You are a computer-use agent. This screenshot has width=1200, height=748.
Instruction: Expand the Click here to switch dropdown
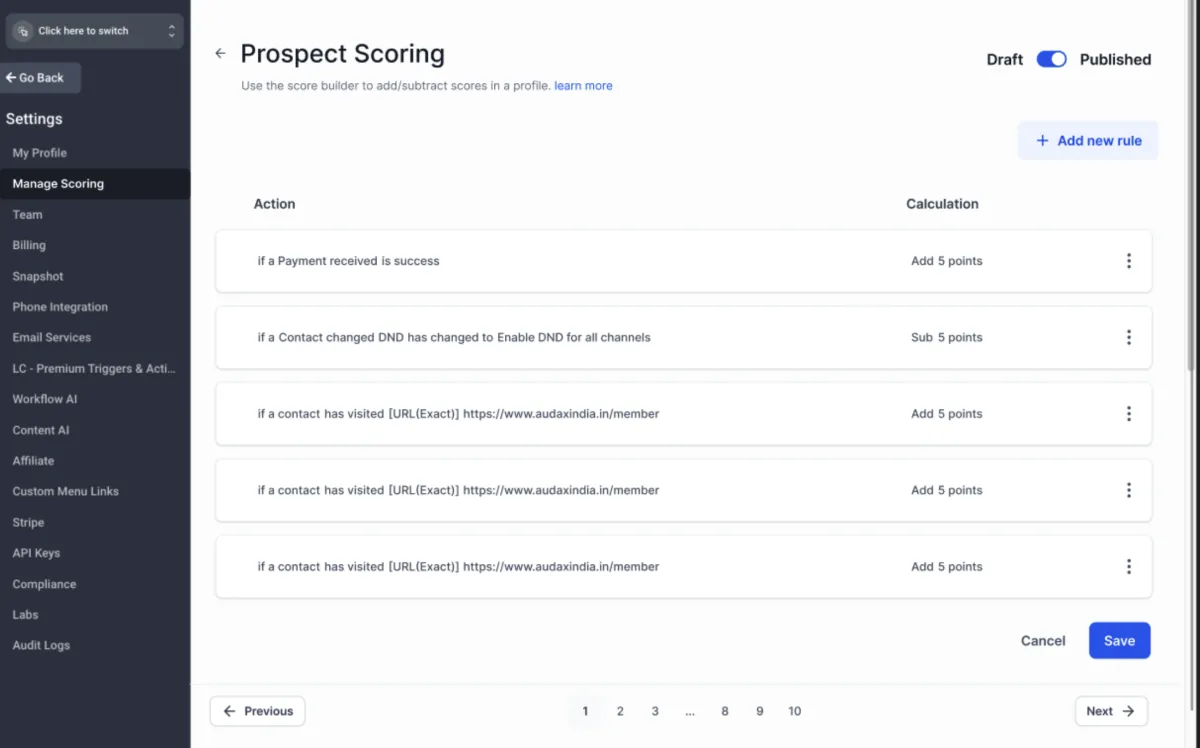click(171, 31)
